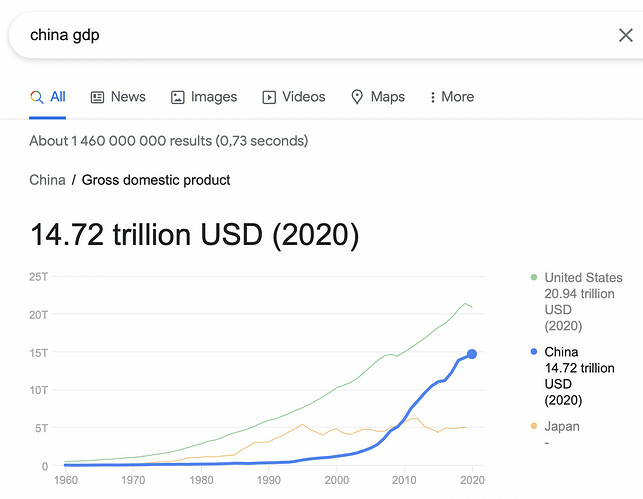Click the News tab newspaper icon

point(97,97)
